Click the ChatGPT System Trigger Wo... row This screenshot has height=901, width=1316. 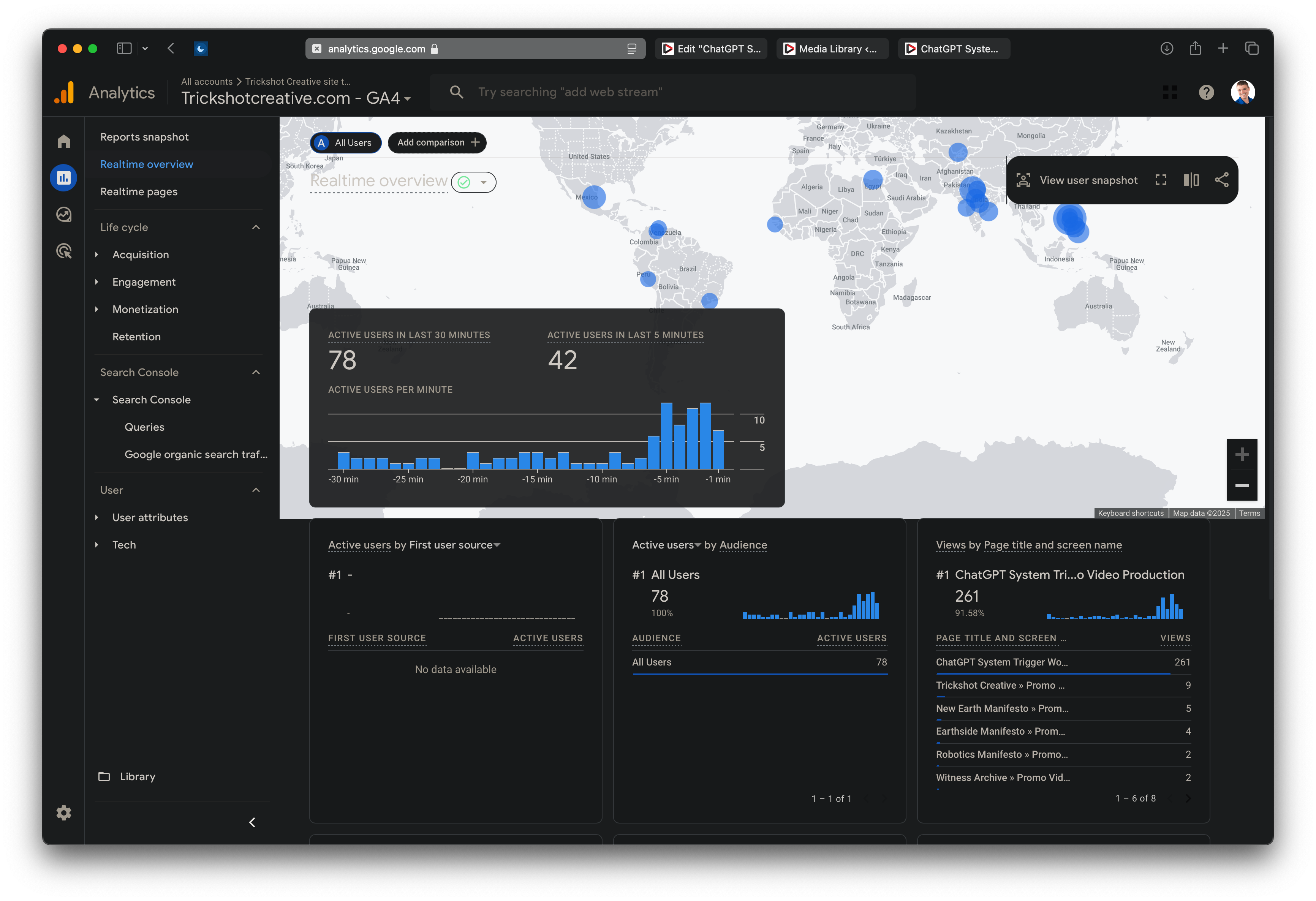pos(1063,662)
